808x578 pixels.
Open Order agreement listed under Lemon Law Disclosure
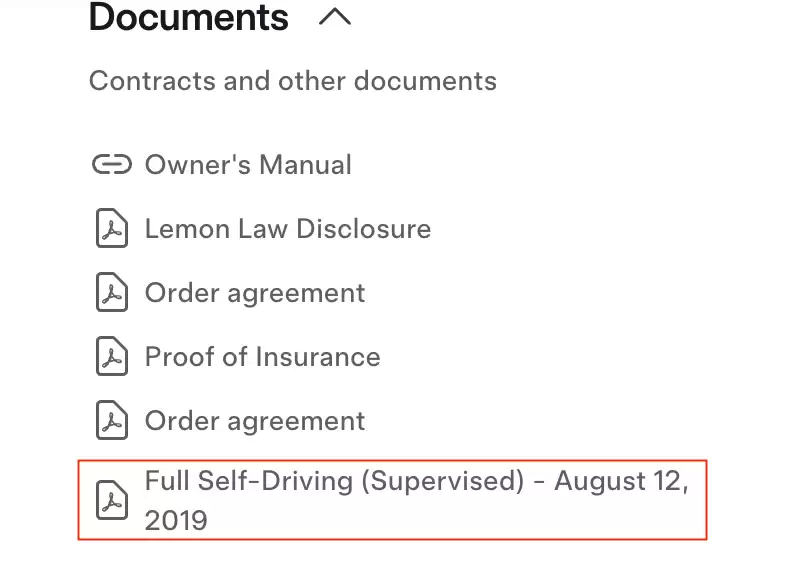tap(255, 294)
